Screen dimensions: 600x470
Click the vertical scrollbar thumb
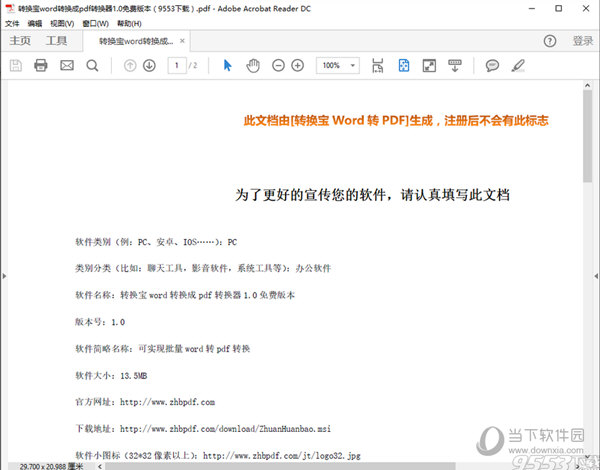(587, 136)
